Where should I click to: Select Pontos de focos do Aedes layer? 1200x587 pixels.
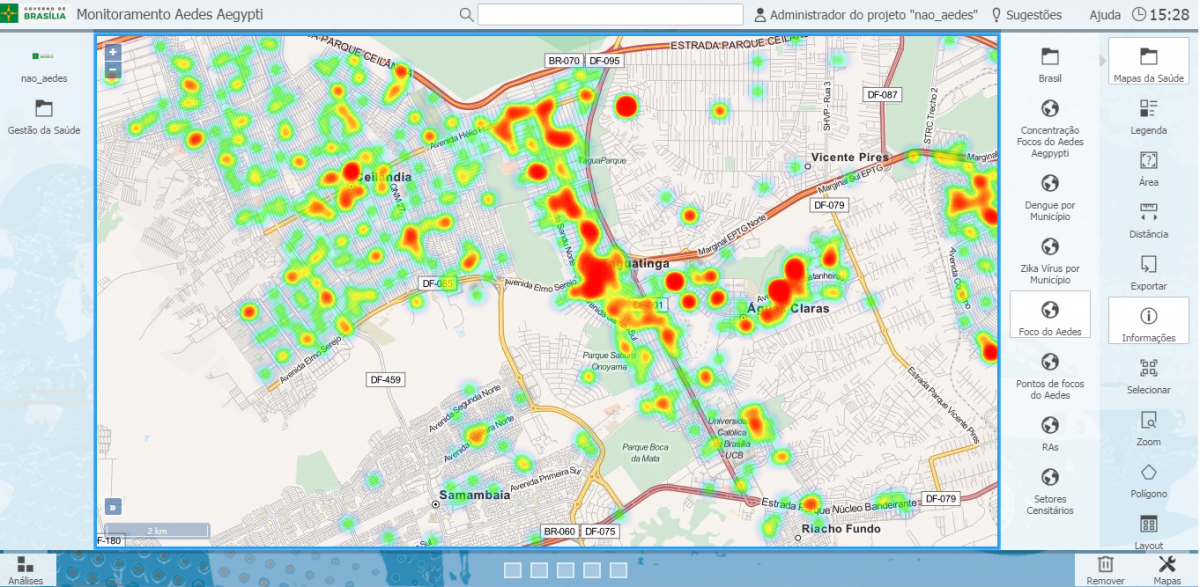[1050, 376]
